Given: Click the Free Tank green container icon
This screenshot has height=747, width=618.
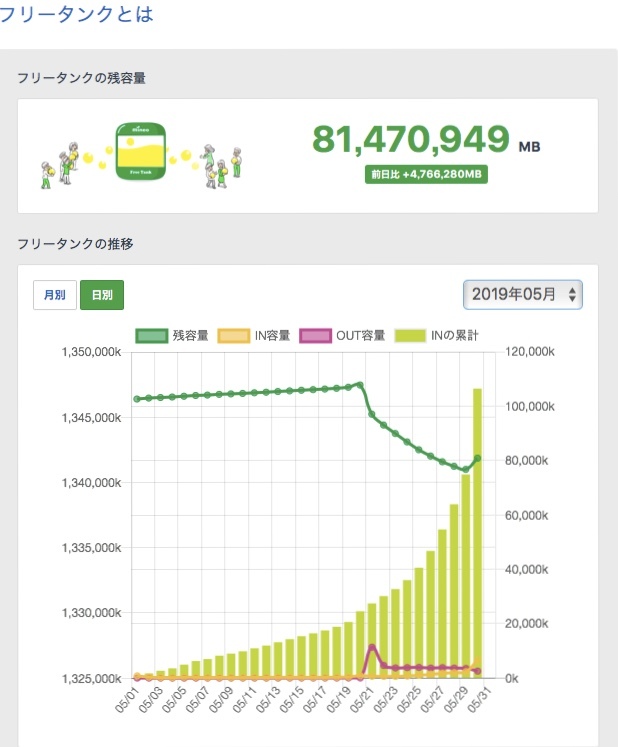Looking at the screenshot, I should click(138, 154).
